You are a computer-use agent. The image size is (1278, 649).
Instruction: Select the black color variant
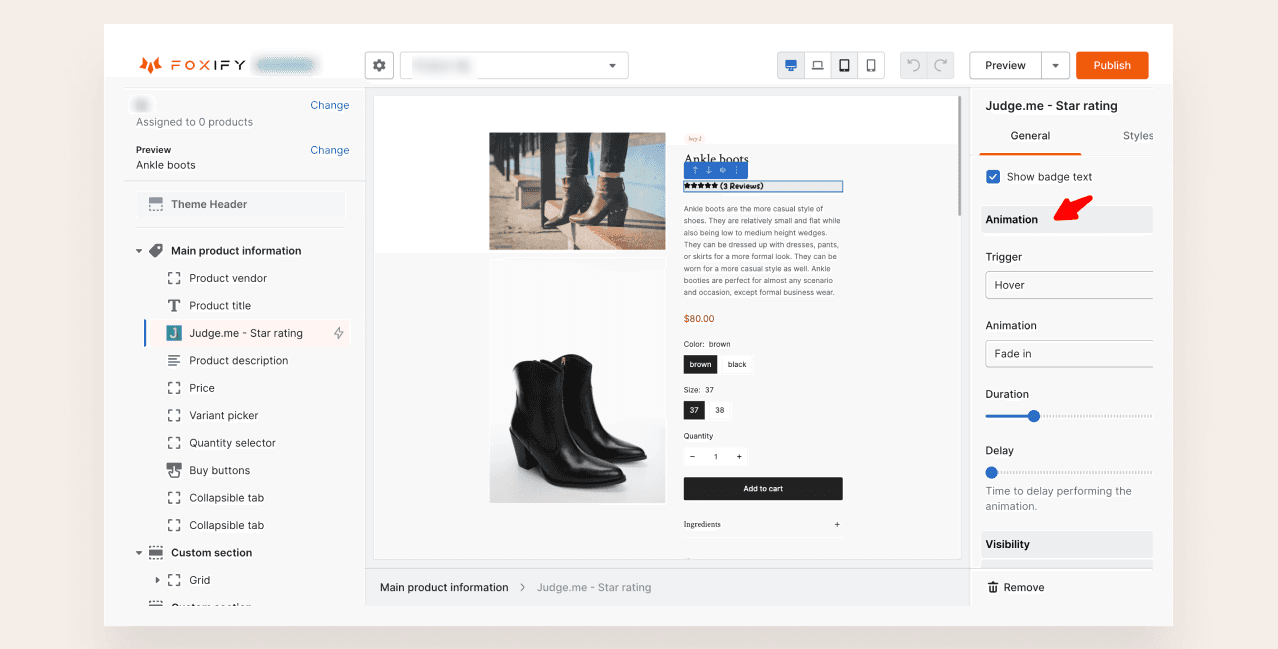click(737, 365)
